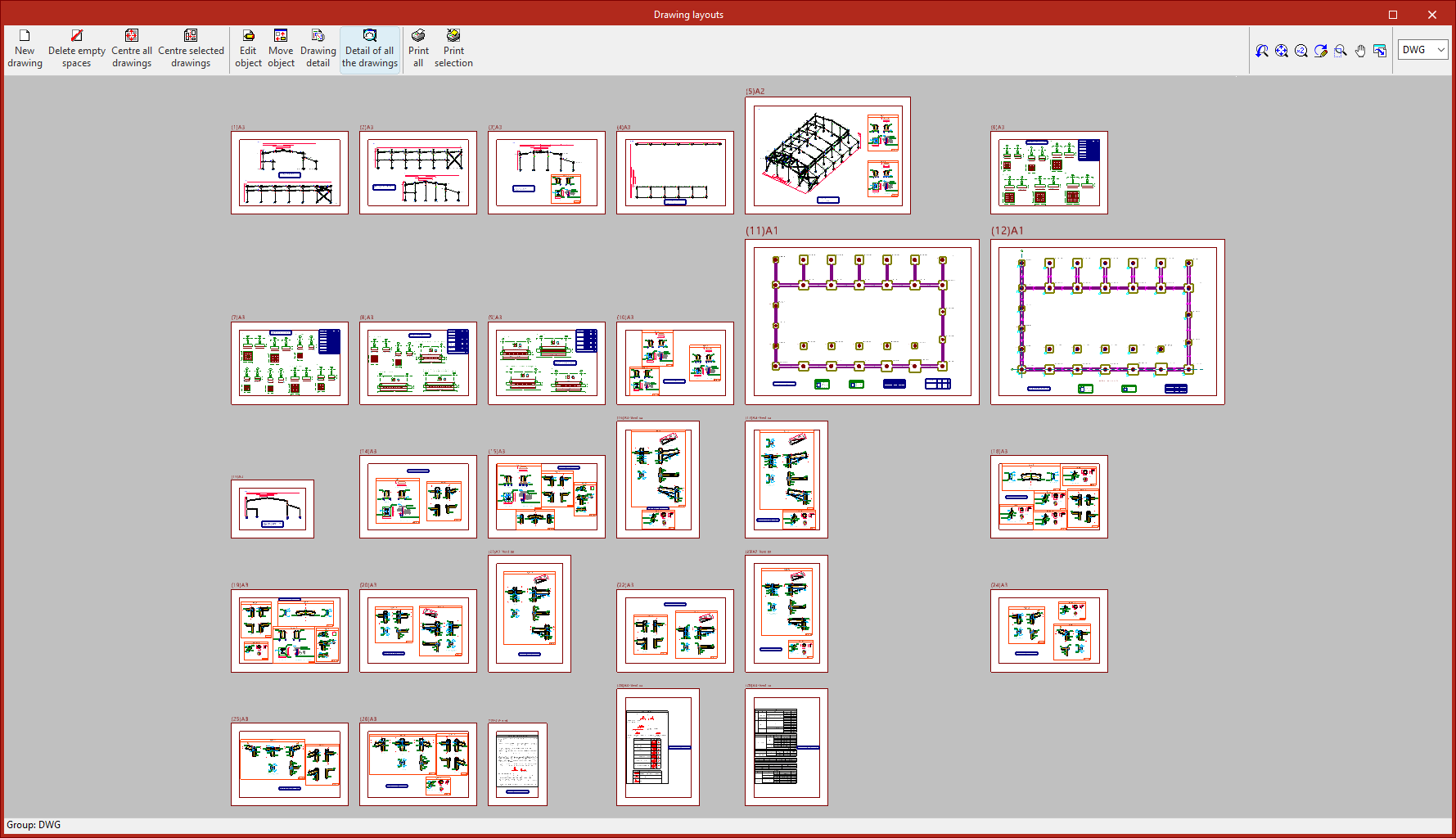Select the Edit object tool
Viewport: 1456px width, 838px height.
click(x=248, y=49)
